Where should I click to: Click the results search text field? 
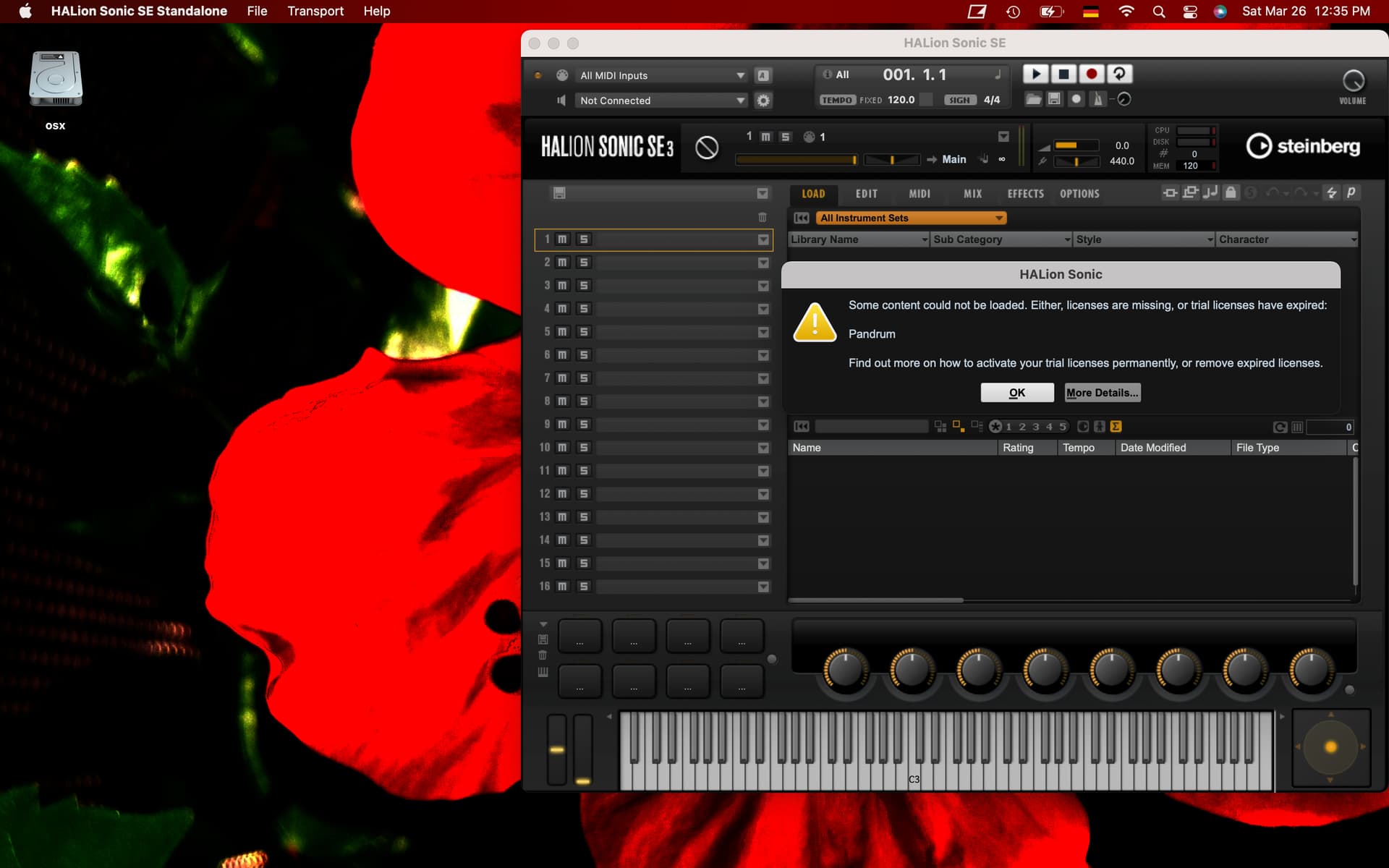871,427
